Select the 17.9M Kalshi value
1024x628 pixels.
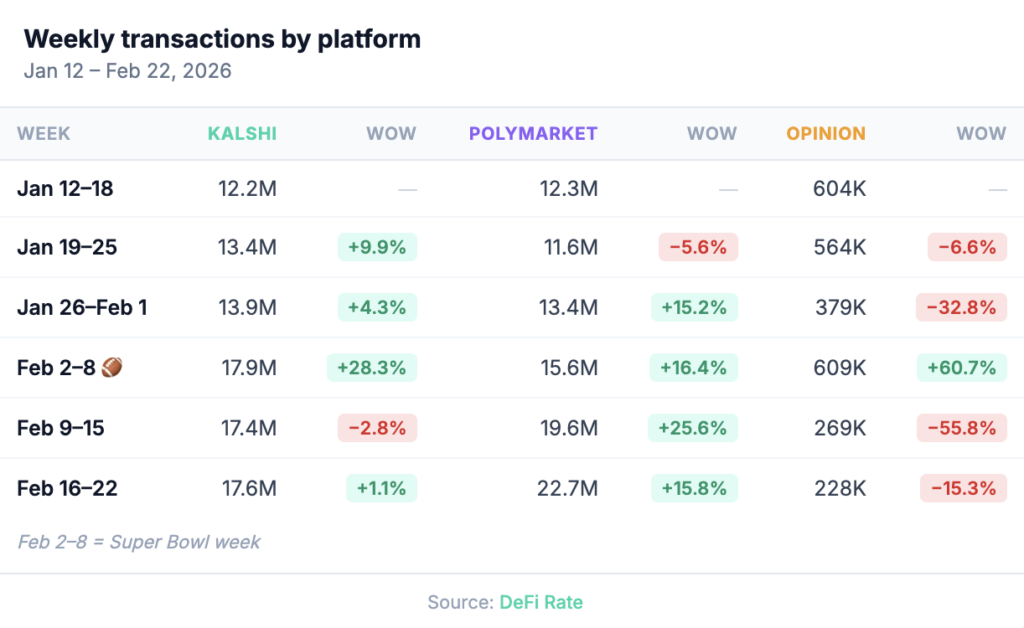[248, 368]
